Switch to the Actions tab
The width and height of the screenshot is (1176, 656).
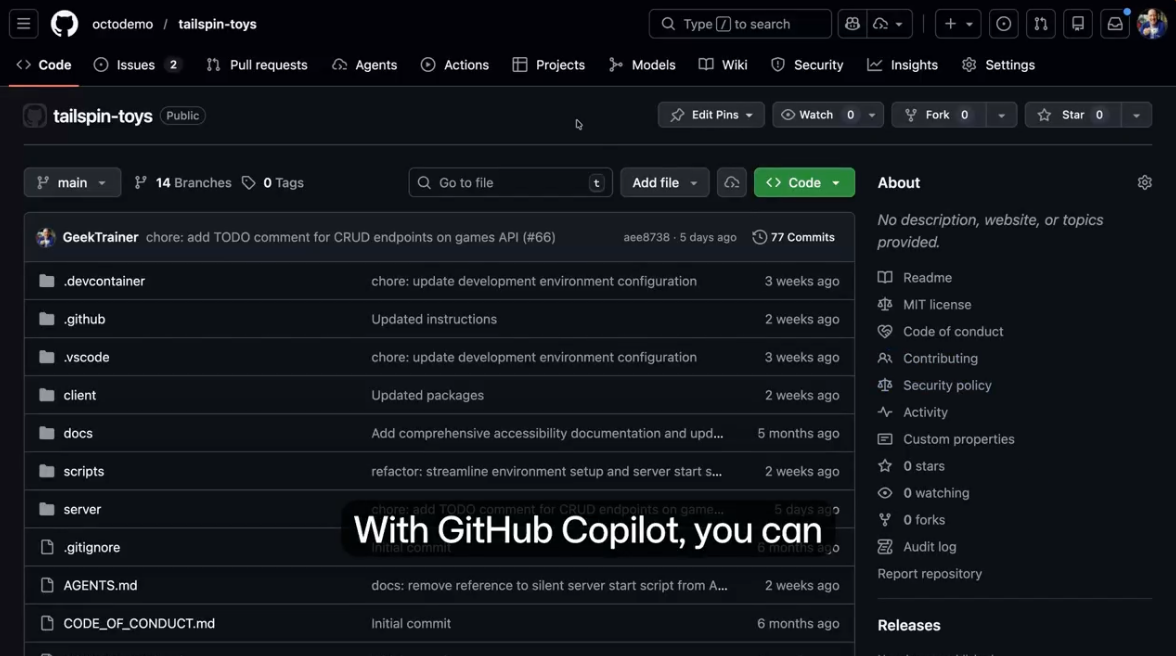455,65
